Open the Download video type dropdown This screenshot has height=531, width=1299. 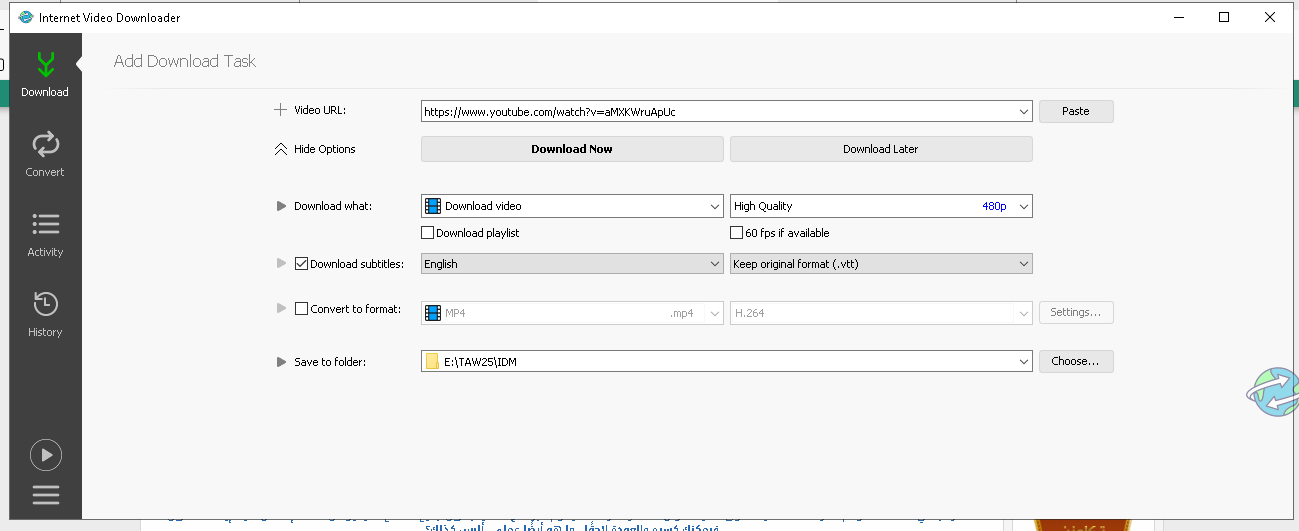coord(571,206)
